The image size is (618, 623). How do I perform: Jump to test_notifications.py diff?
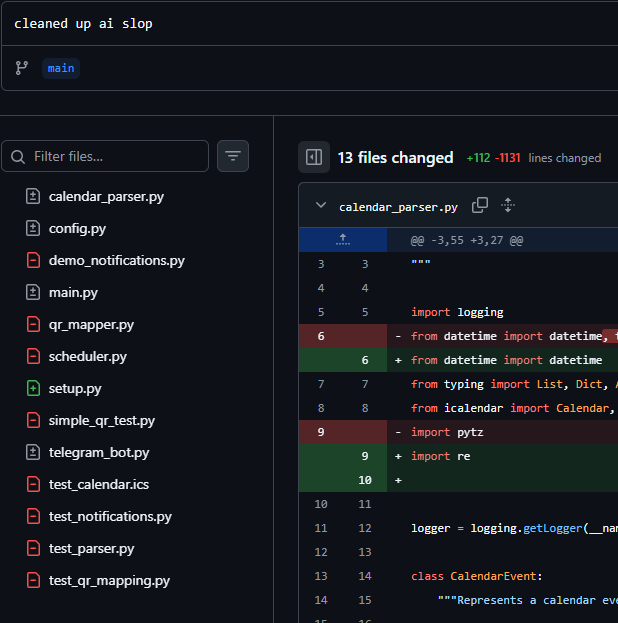(110, 517)
